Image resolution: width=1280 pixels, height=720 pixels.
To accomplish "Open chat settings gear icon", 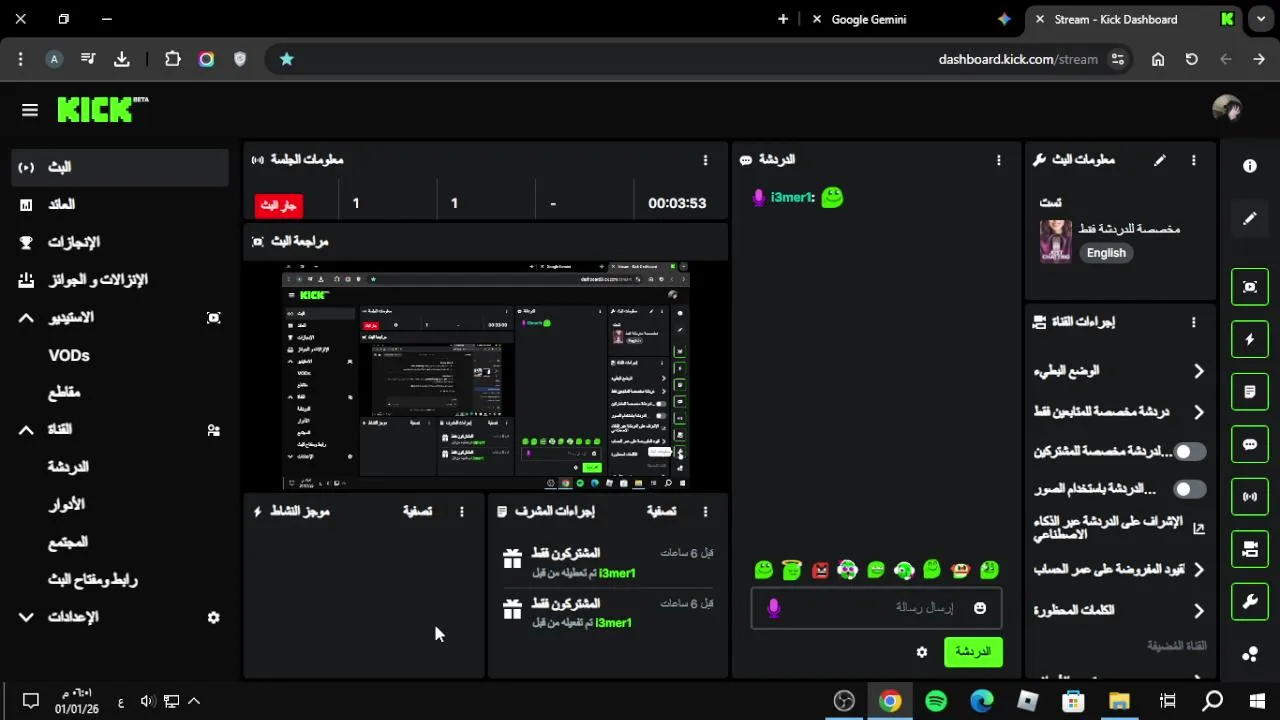I will point(922,652).
